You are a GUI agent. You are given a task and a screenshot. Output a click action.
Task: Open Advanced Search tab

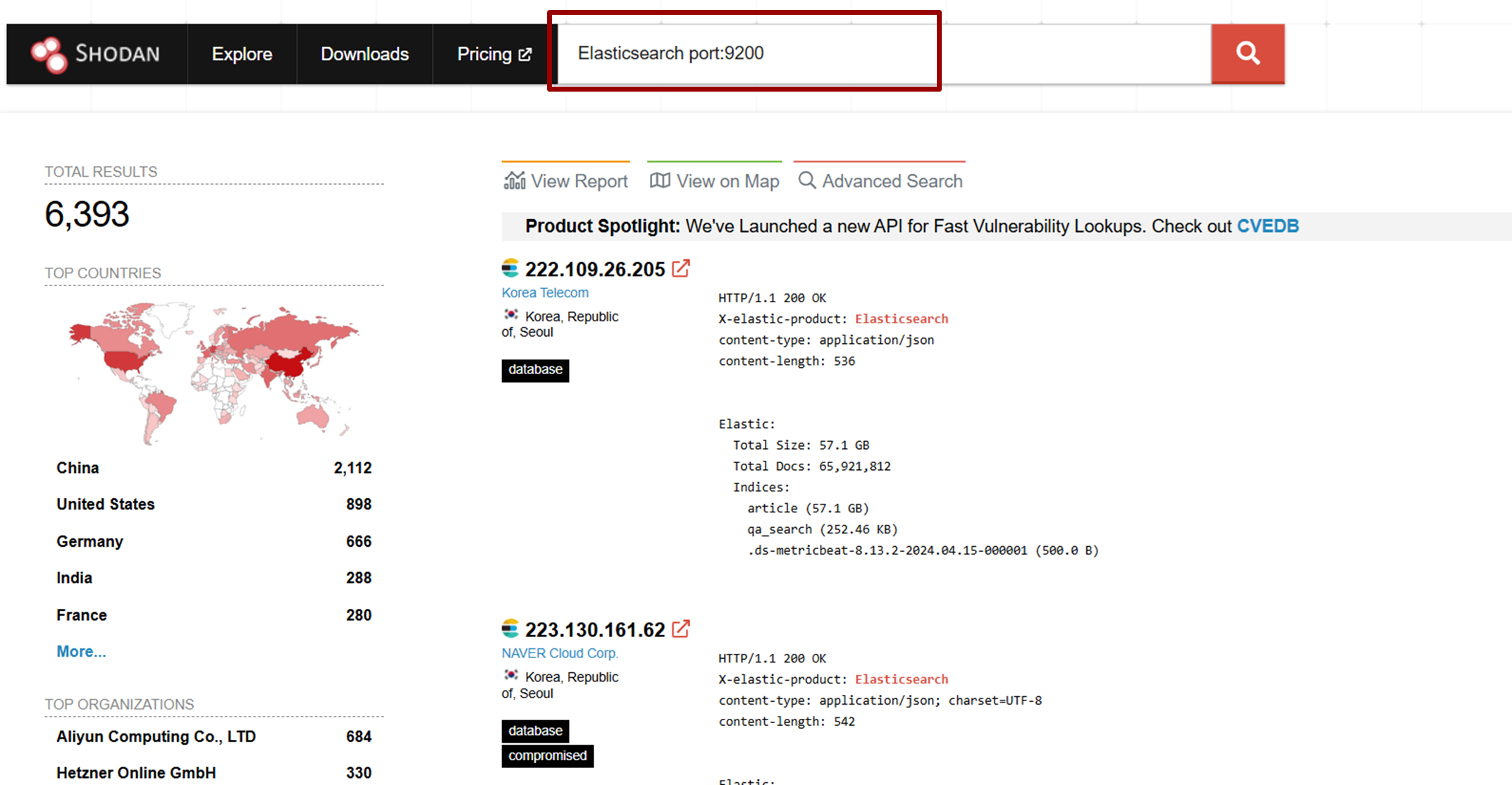tap(880, 181)
